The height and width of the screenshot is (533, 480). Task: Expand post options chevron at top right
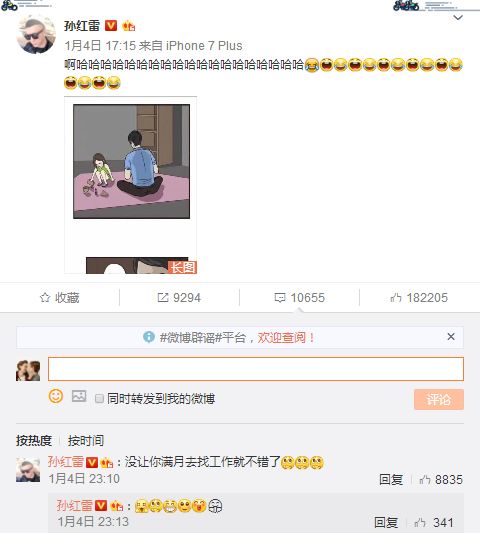(x=458, y=17)
